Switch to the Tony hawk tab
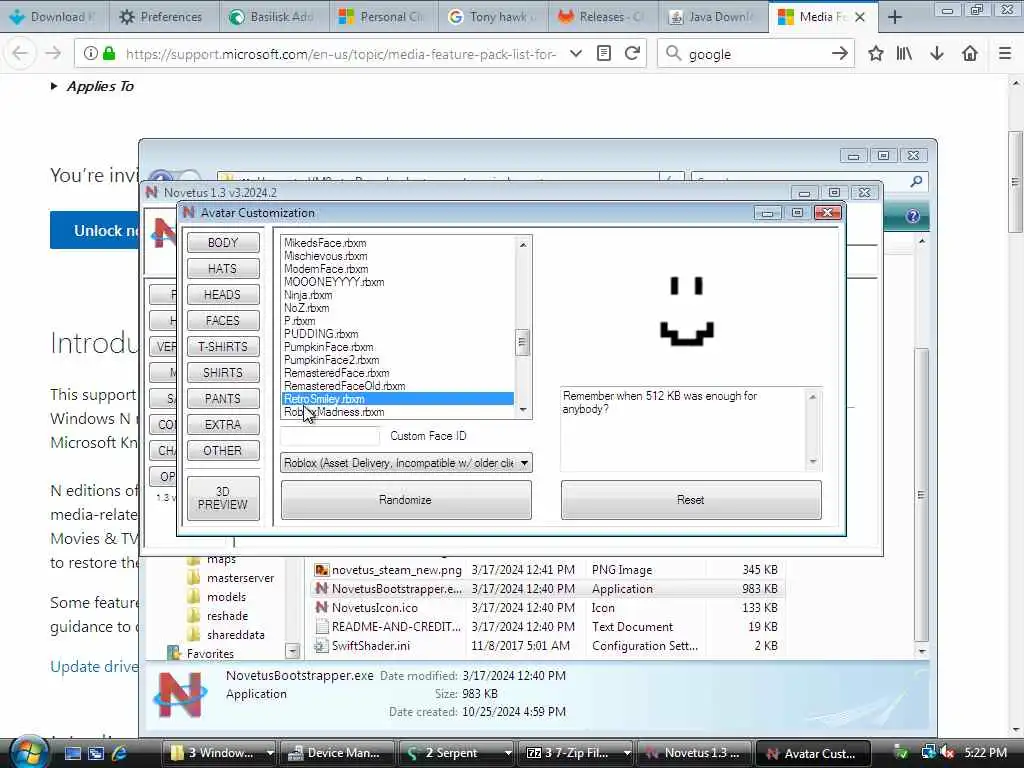 (x=492, y=17)
